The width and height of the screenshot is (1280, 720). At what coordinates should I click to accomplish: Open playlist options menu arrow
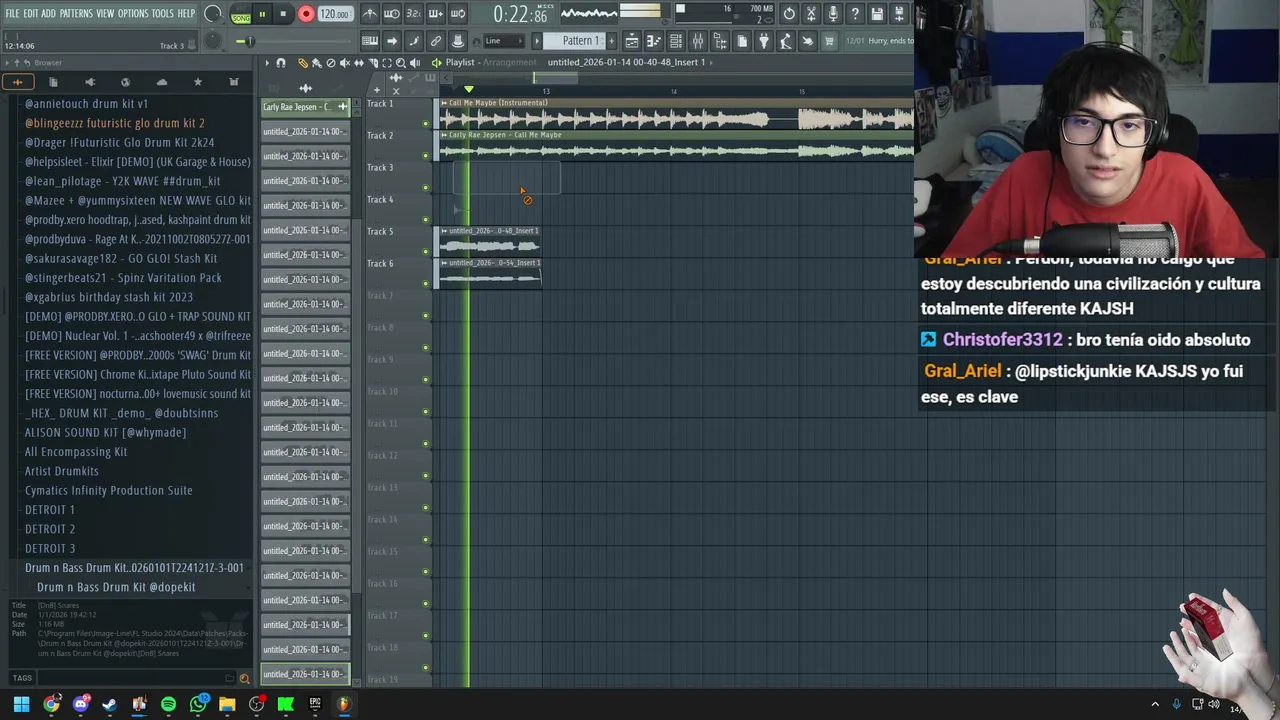tap(267, 63)
